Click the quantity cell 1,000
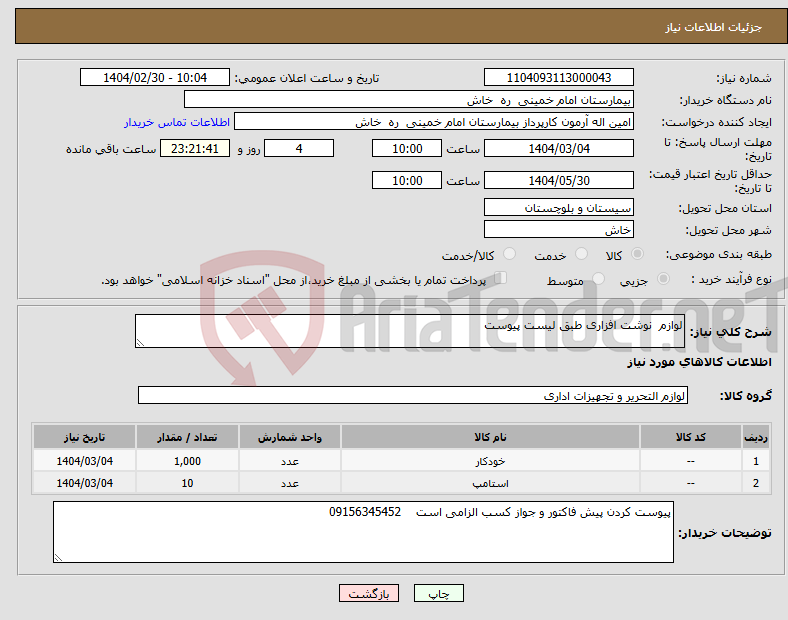The width and height of the screenshot is (788, 620). (x=187, y=461)
